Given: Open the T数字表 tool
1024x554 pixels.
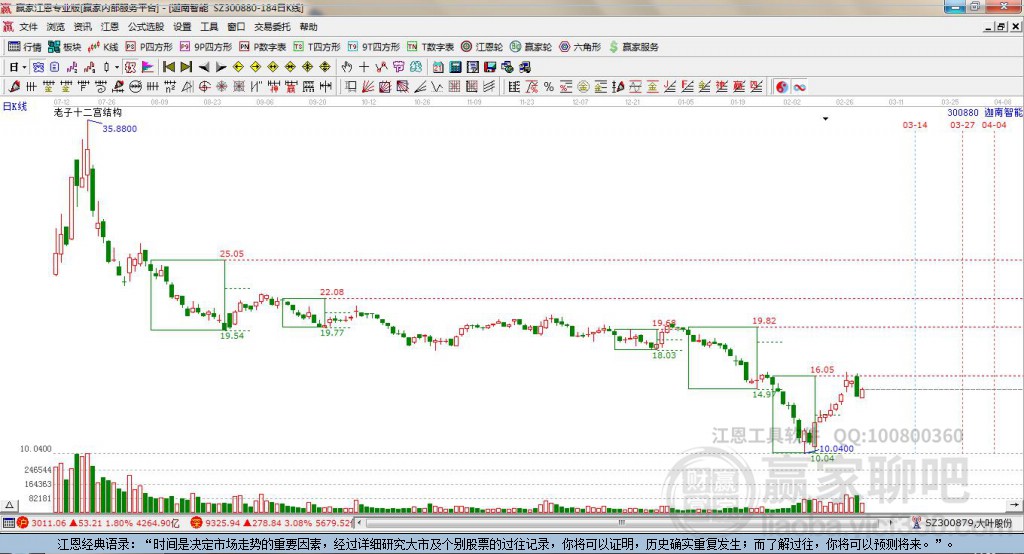Looking at the screenshot, I should click(430, 46).
